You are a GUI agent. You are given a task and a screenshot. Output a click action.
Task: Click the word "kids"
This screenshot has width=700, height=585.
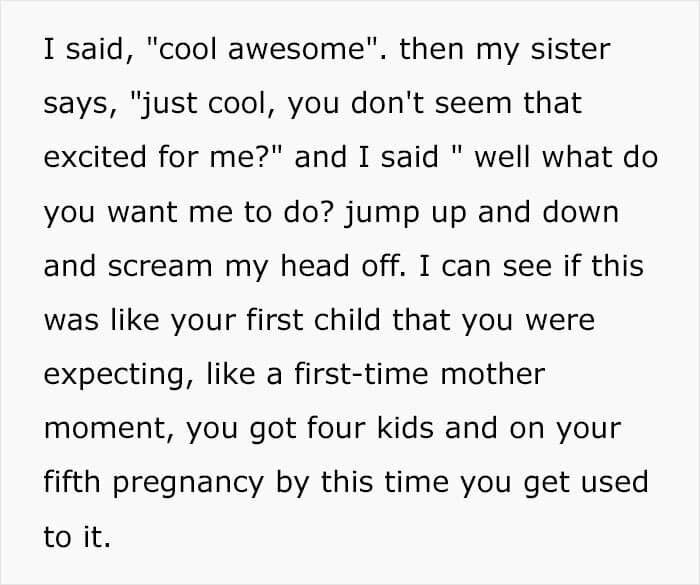pyautogui.click(x=405, y=428)
